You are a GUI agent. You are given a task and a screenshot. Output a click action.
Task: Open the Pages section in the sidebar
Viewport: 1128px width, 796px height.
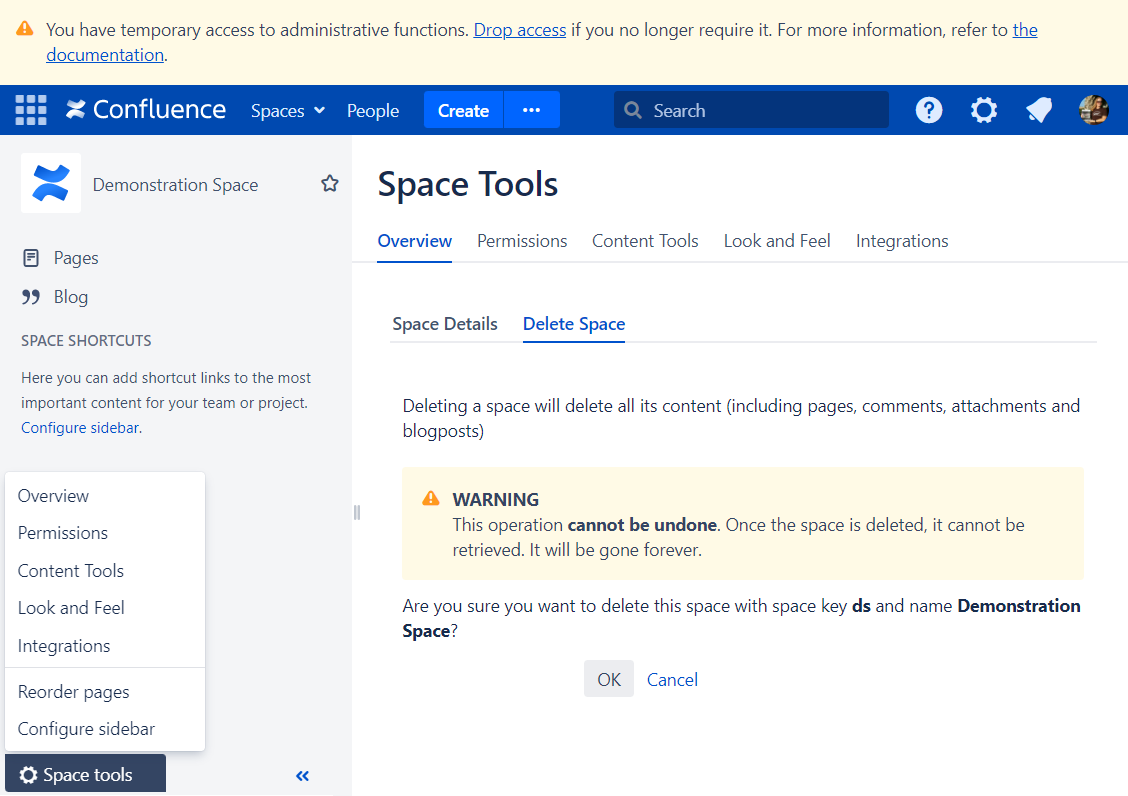[x=78, y=257]
